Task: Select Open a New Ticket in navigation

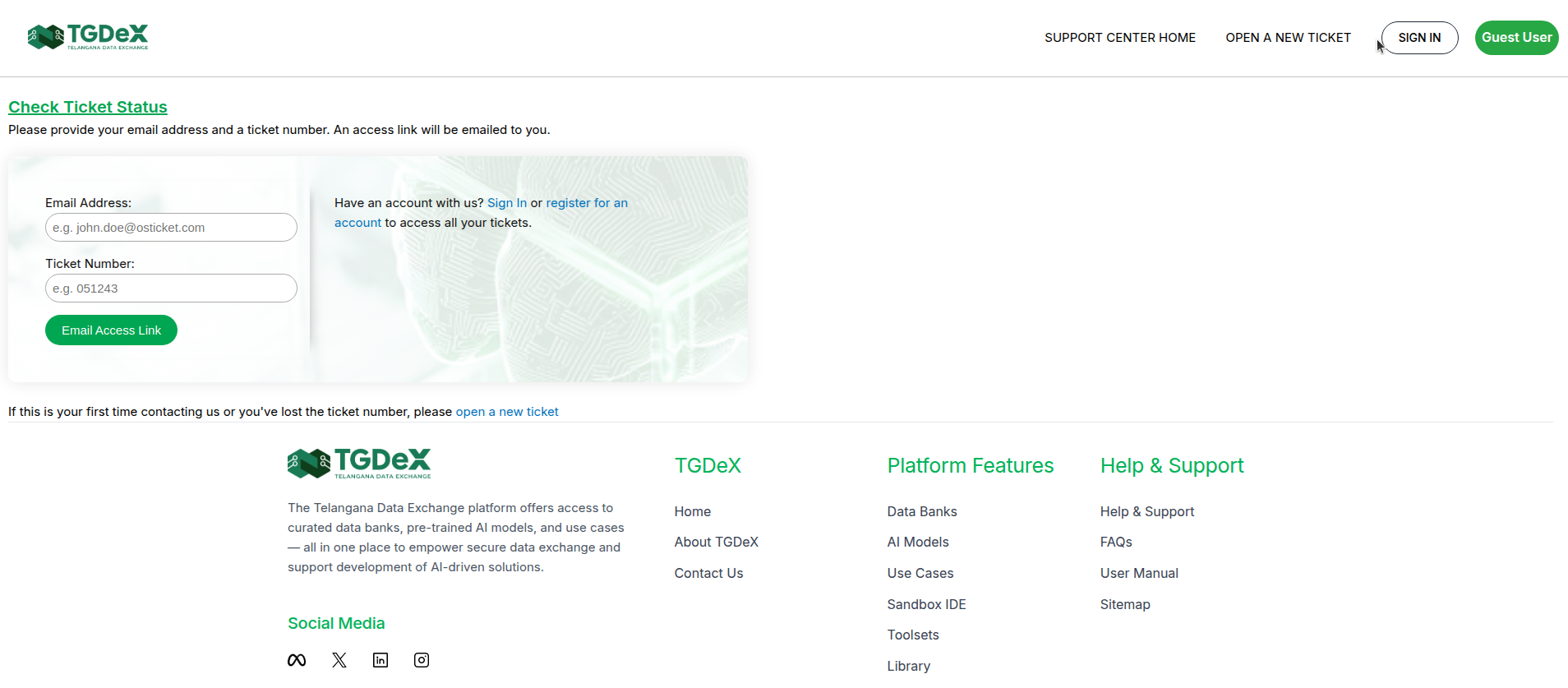Action: (x=1288, y=38)
